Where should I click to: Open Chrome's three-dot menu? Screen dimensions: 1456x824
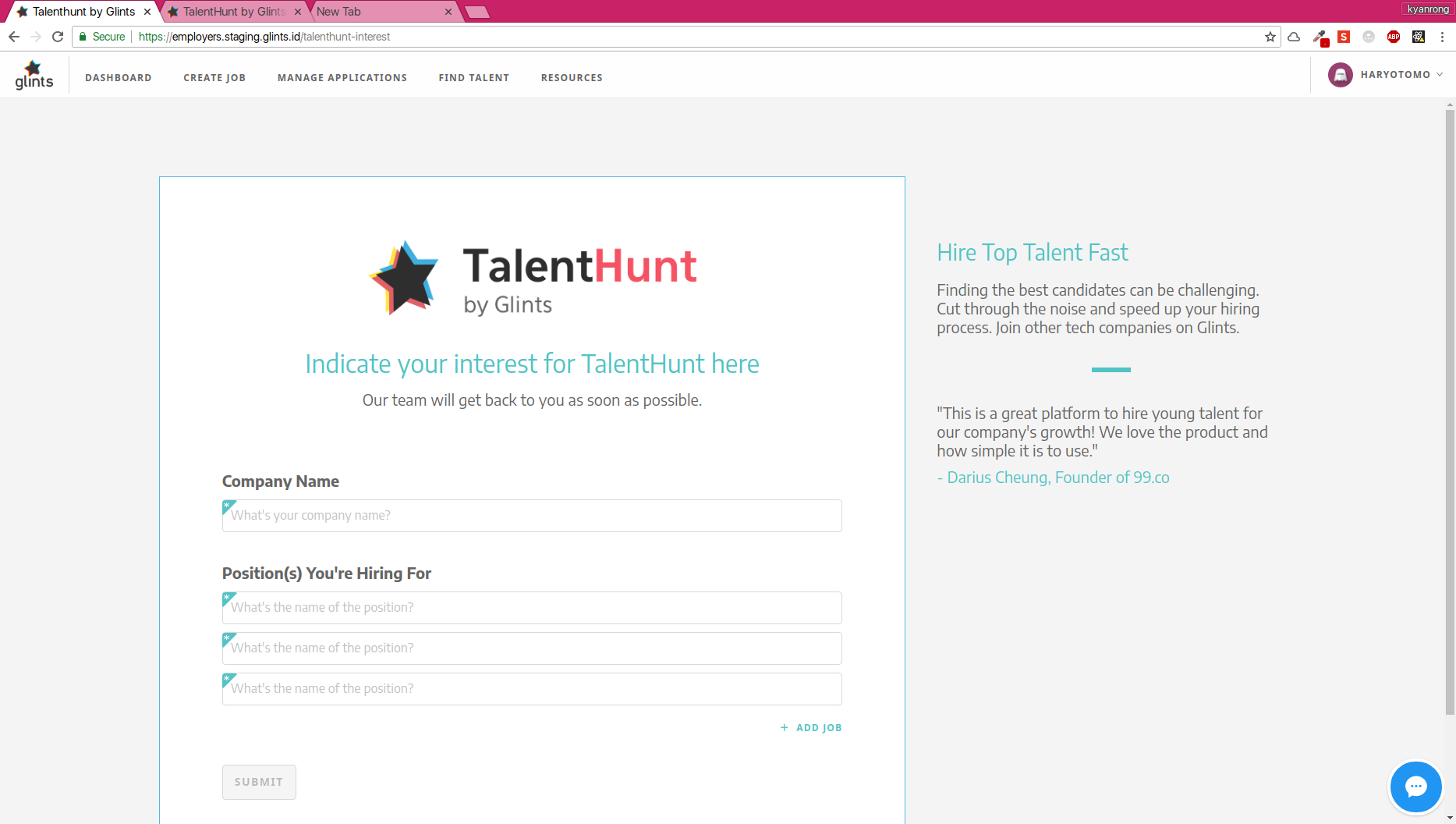point(1441,37)
